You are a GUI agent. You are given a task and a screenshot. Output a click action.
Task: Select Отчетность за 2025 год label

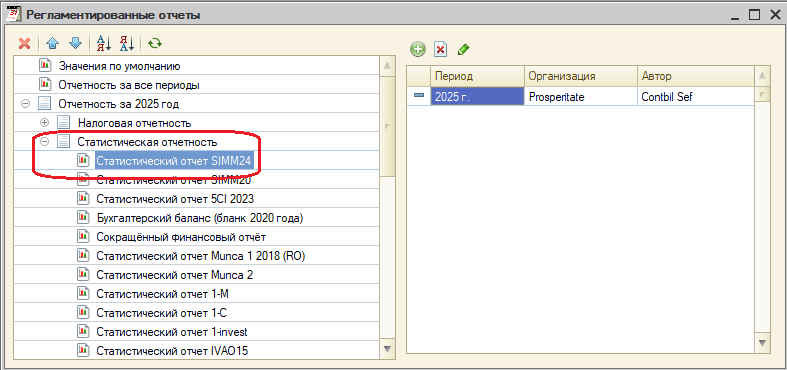coord(118,104)
